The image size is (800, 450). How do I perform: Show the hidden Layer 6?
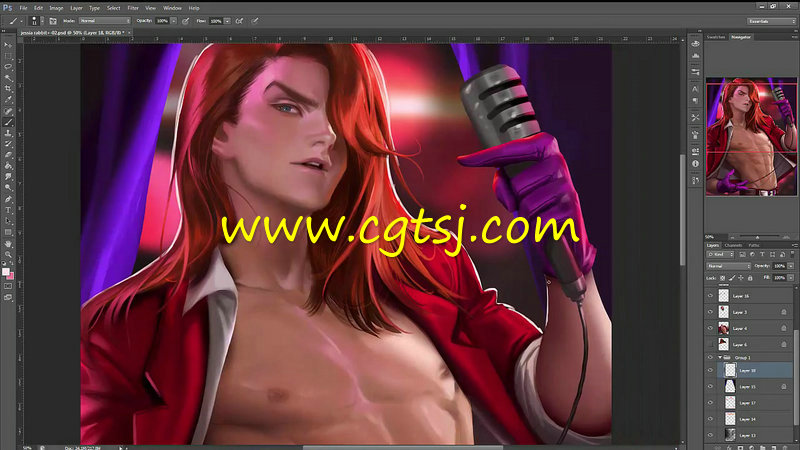710,344
